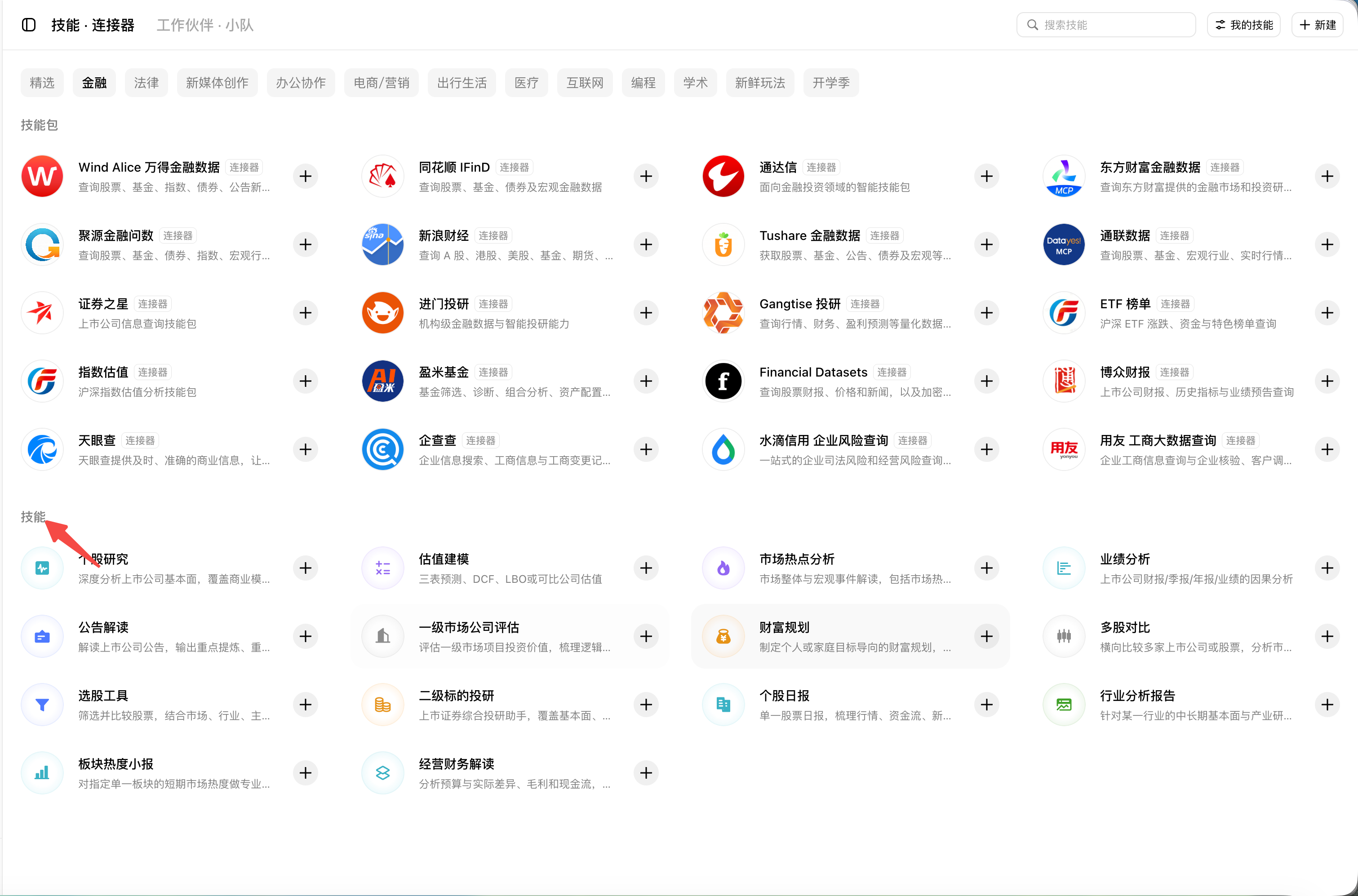Select the 新媒体创作 category tab
Viewport: 1358px width, 896px height.
217,83
